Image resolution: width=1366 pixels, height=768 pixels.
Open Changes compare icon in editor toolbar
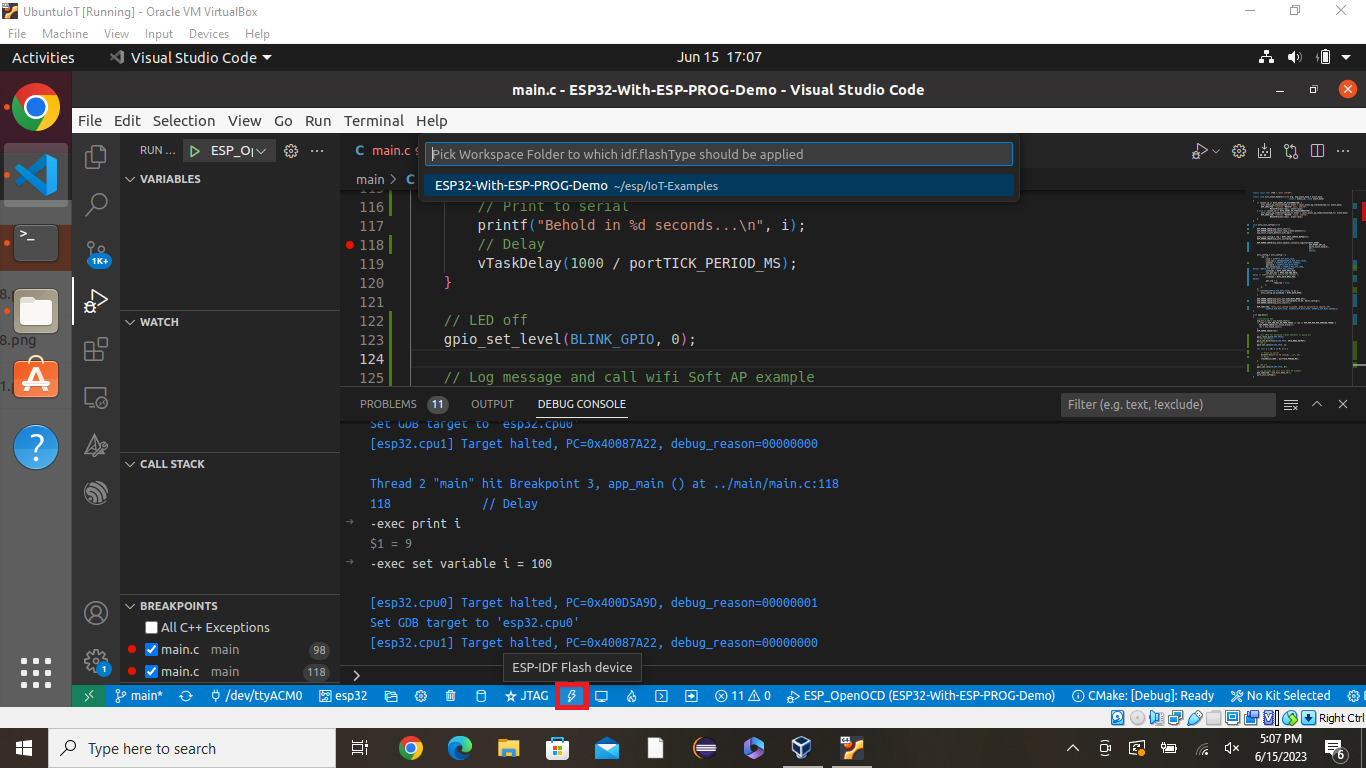1290,151
